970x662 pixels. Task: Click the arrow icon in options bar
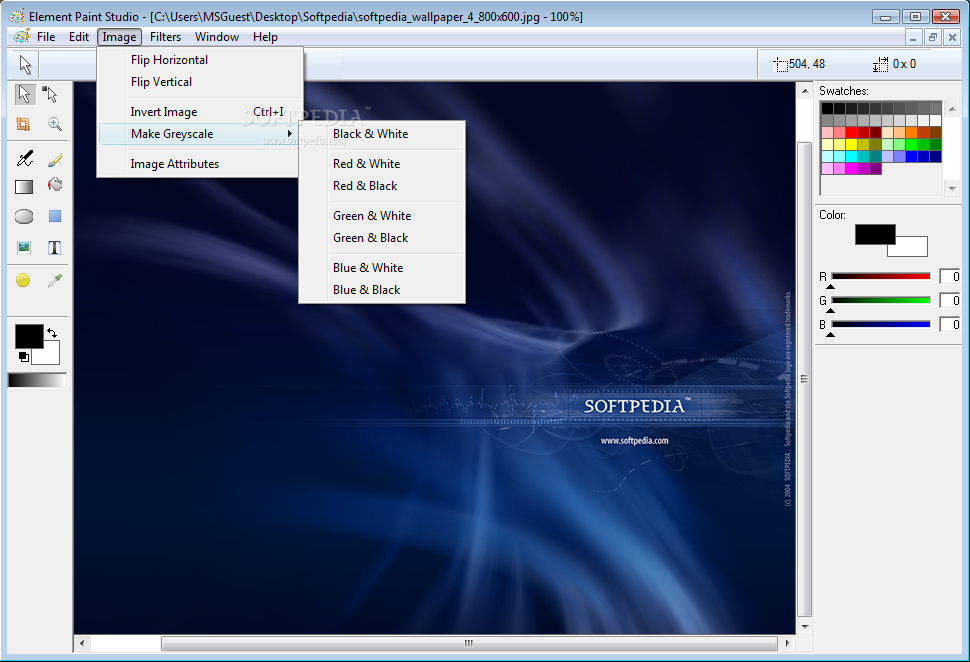[x=25, y=64]
